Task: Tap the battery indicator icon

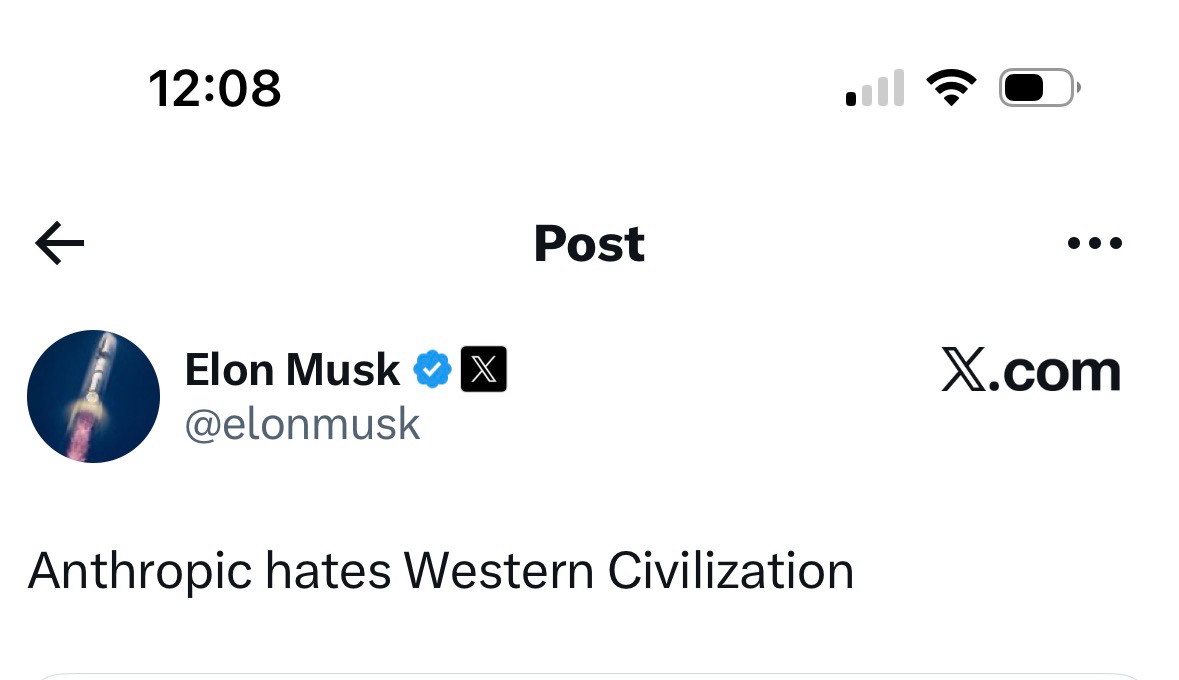Action: point(1038,88)
